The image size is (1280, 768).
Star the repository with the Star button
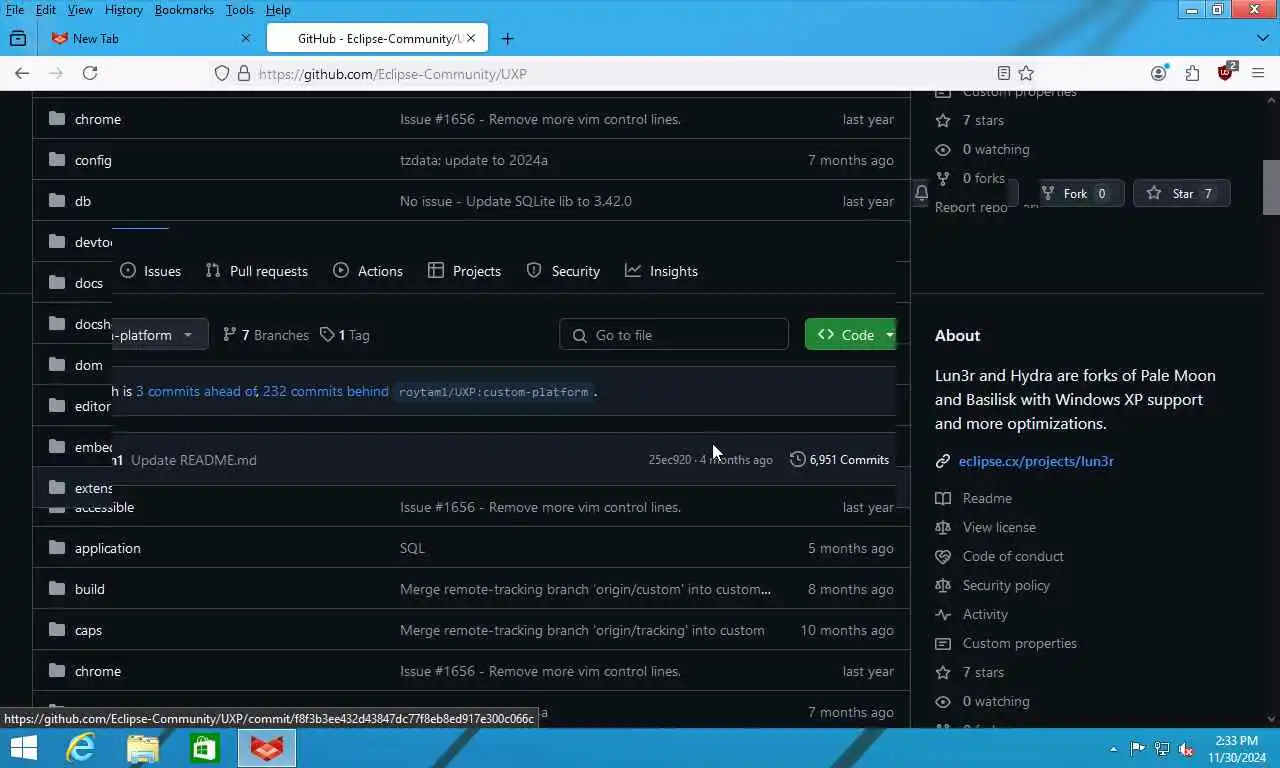point(1181,193)
